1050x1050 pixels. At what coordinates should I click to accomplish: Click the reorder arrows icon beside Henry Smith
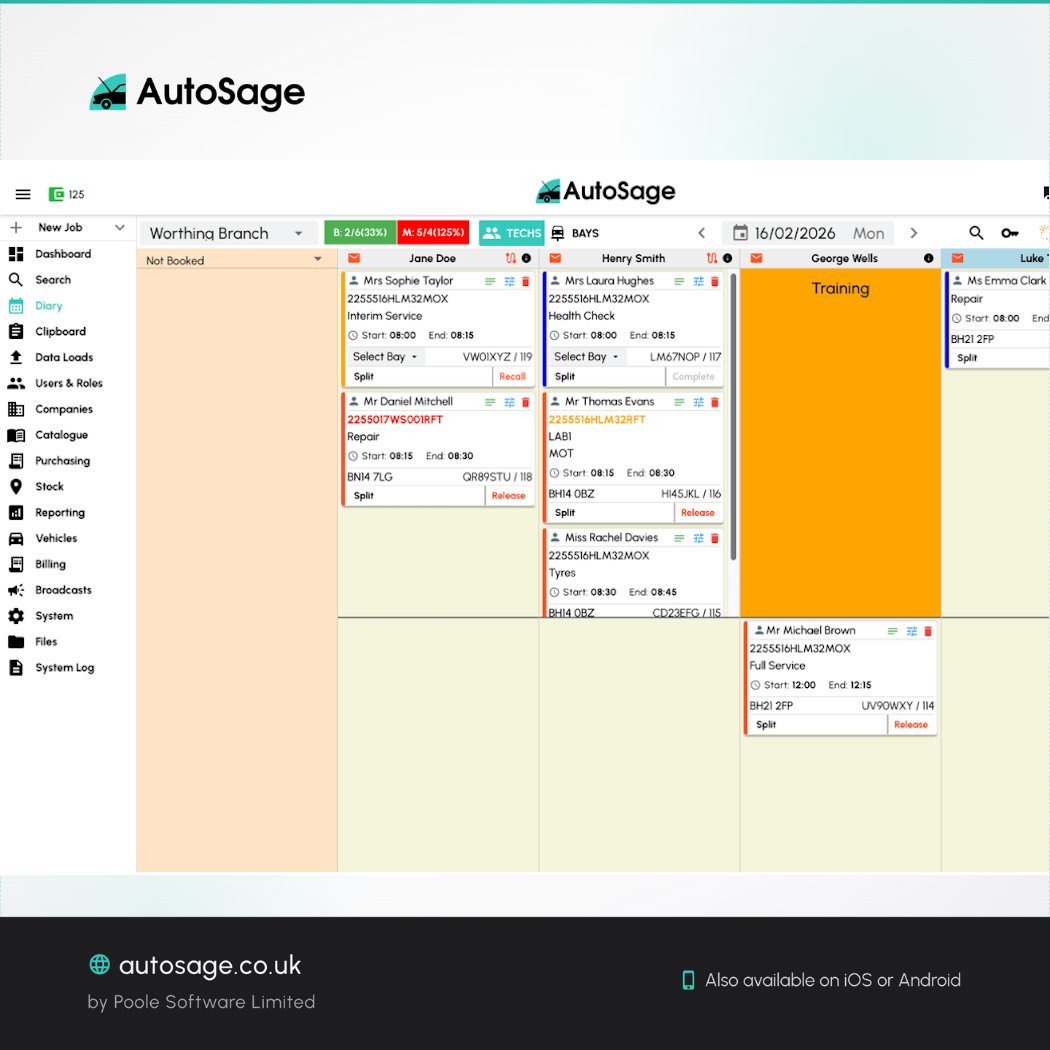click(710, 258)
